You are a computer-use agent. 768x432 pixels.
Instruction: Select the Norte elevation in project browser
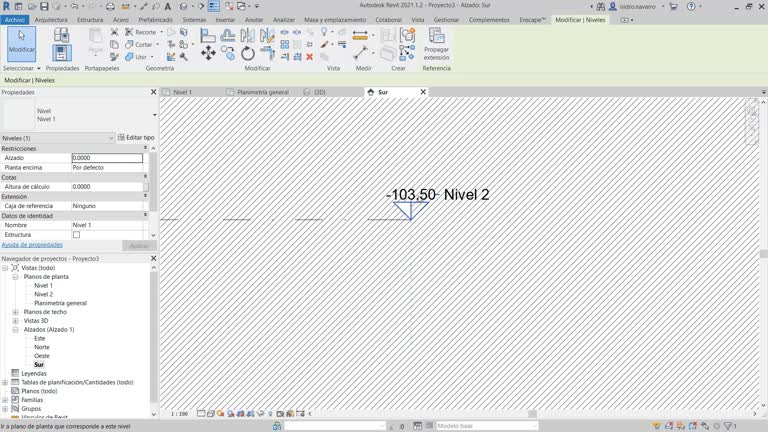pyautogui.click(x=42, y=347)
